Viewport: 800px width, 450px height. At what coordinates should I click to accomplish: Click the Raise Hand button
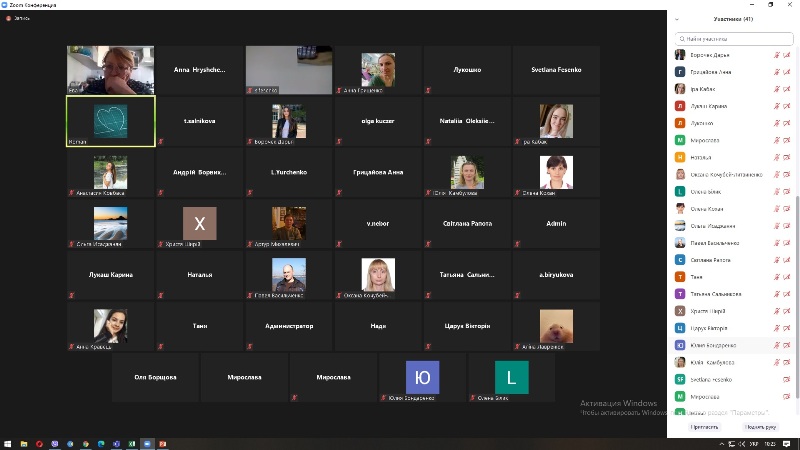(760, 427)
